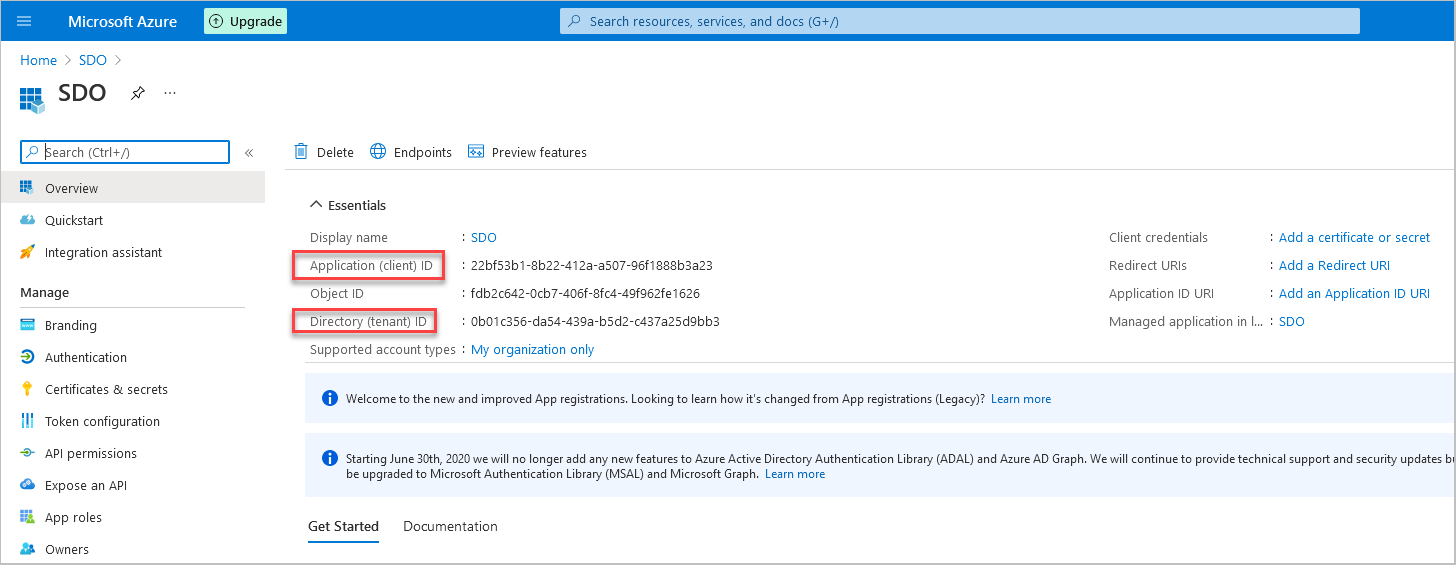Viewport: 1456px width, 565px height.
Task: Click the Delete trash can icon
Action: tap(301, 152)
